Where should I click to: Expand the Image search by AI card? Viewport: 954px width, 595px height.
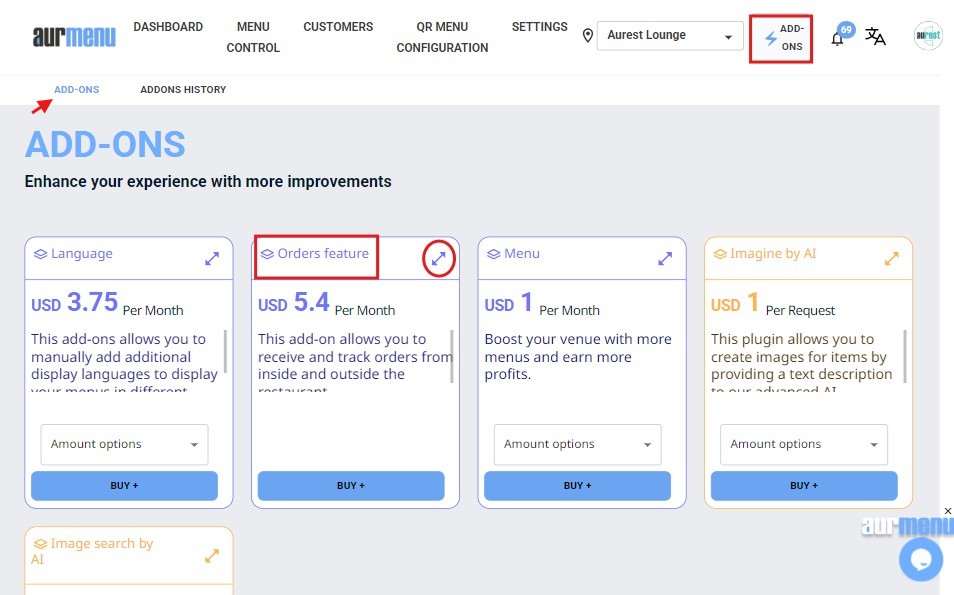click(x=212, y=555)
